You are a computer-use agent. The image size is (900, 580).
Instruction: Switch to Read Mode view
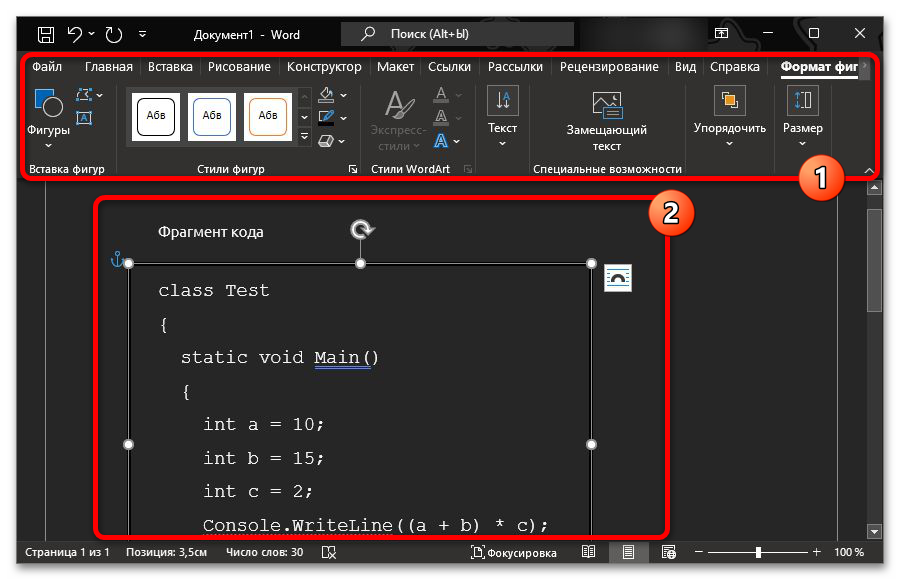tap(588, 552)
